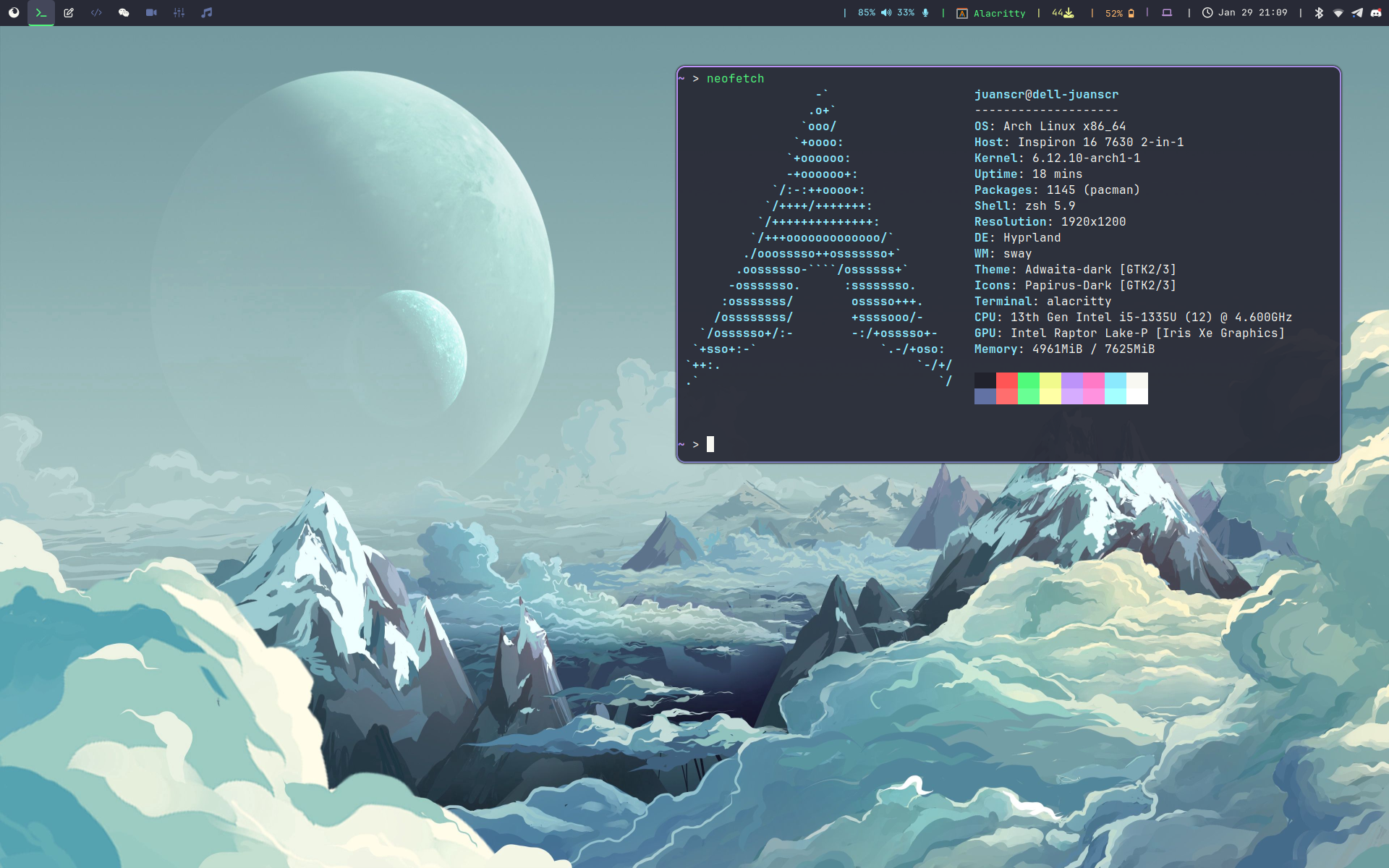Open the Wi-Fi network tray menu

point(1338,13)
